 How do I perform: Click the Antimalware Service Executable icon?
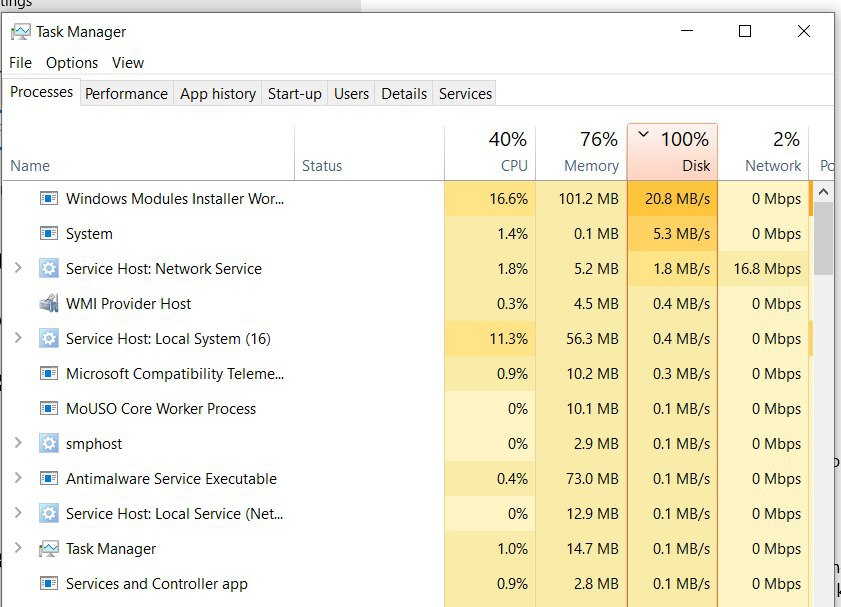(x=49, y=478)
